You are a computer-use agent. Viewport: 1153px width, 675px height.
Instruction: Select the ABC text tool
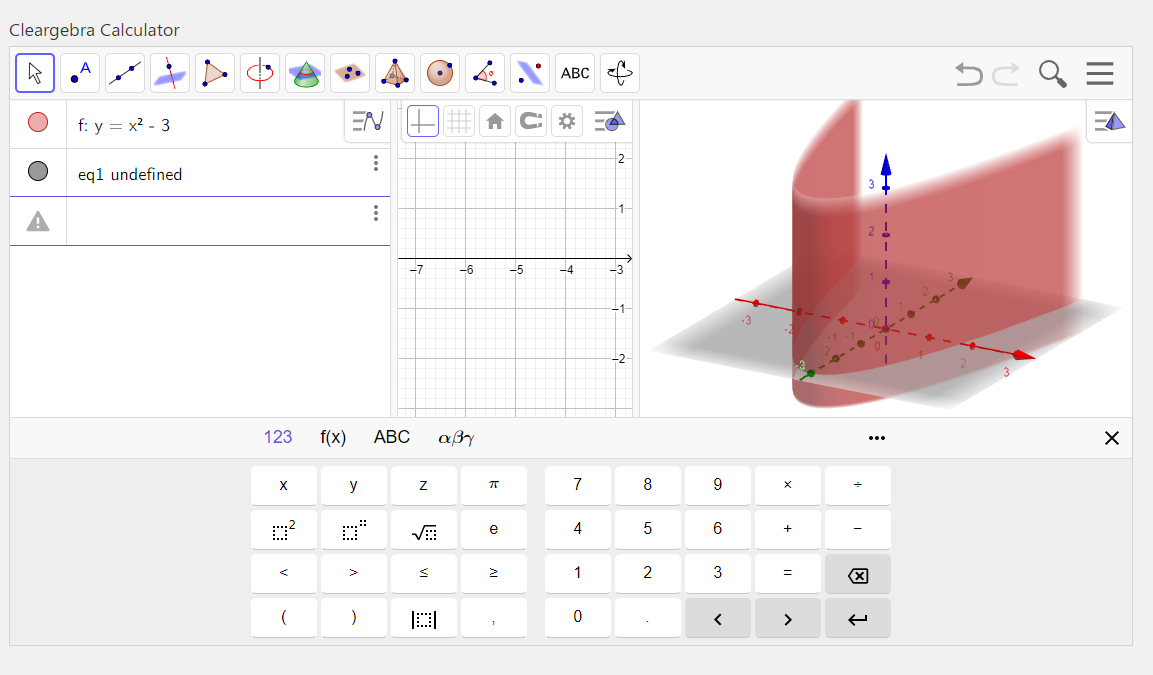click(575, 73)
